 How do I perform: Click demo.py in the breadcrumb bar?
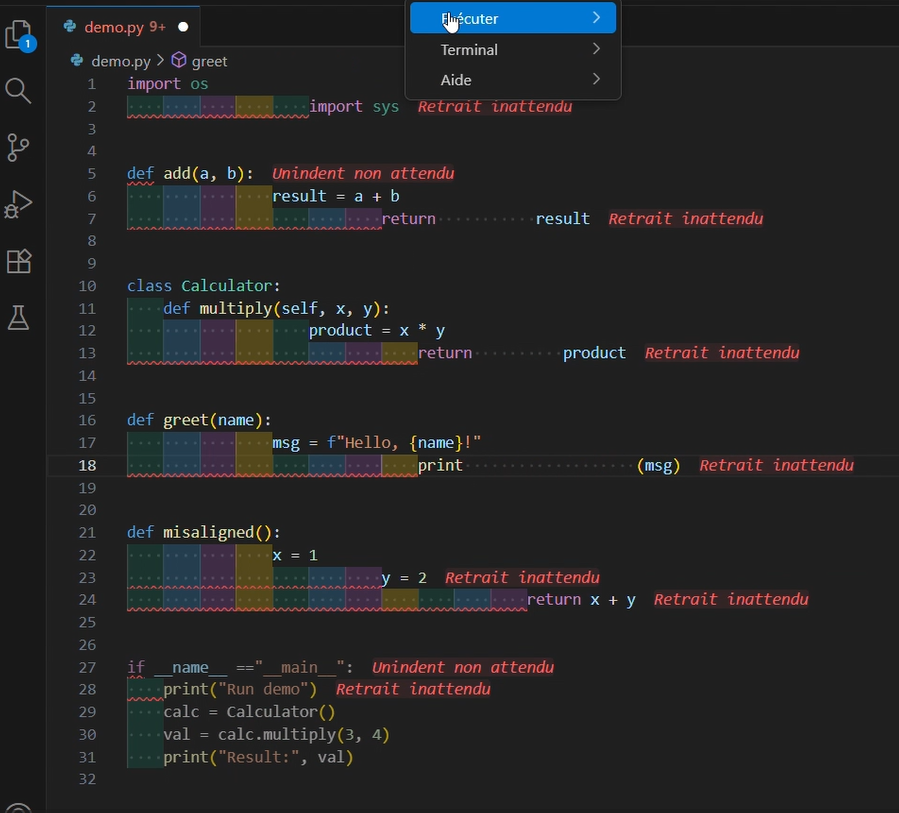pos(120,61)
